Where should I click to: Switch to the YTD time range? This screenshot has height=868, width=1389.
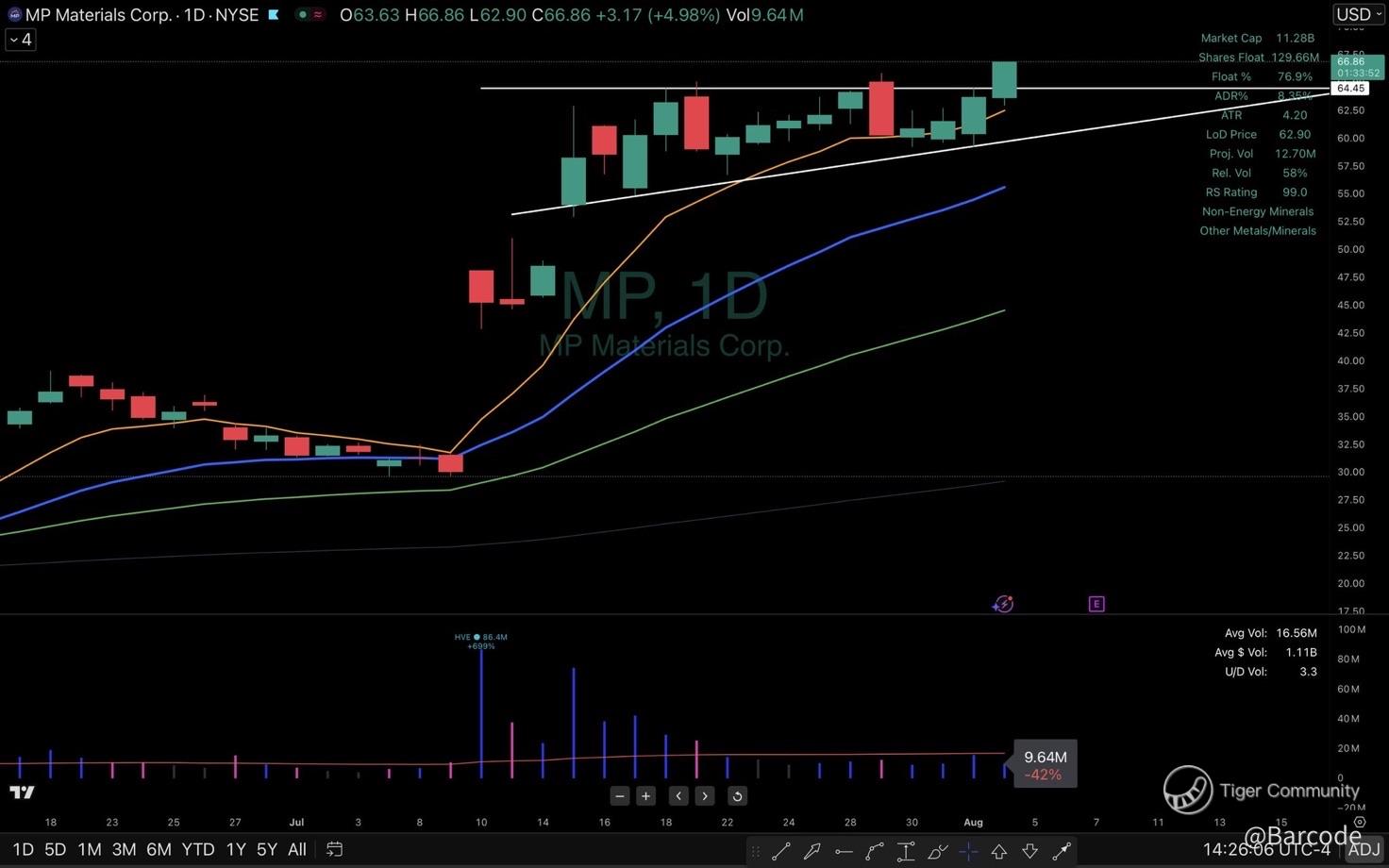pos(198,849)
